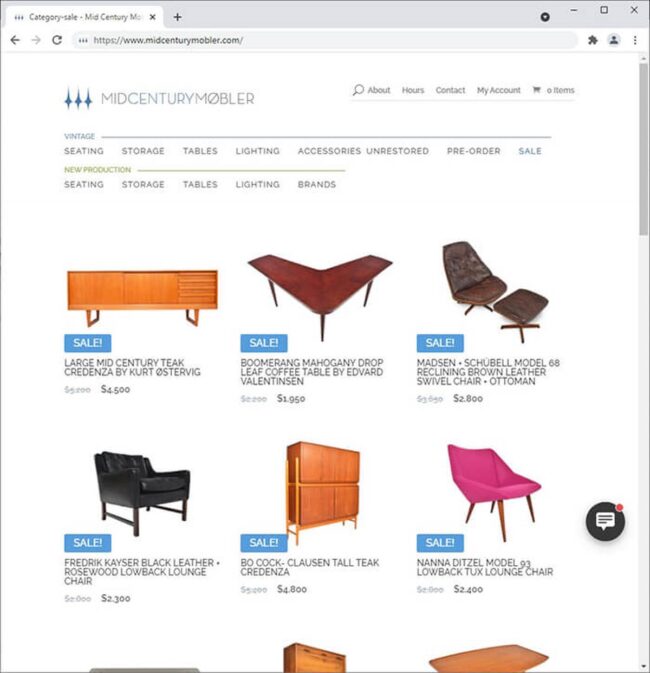This screenshot has height=673, width=650.
Task: Open the Pre-Order vintage menu item
Action: point(474,151)
